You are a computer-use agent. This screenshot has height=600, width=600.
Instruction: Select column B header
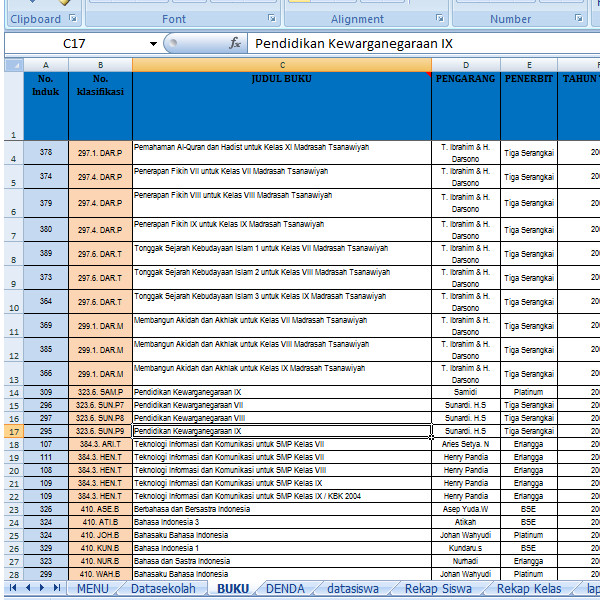coord(101,65)
